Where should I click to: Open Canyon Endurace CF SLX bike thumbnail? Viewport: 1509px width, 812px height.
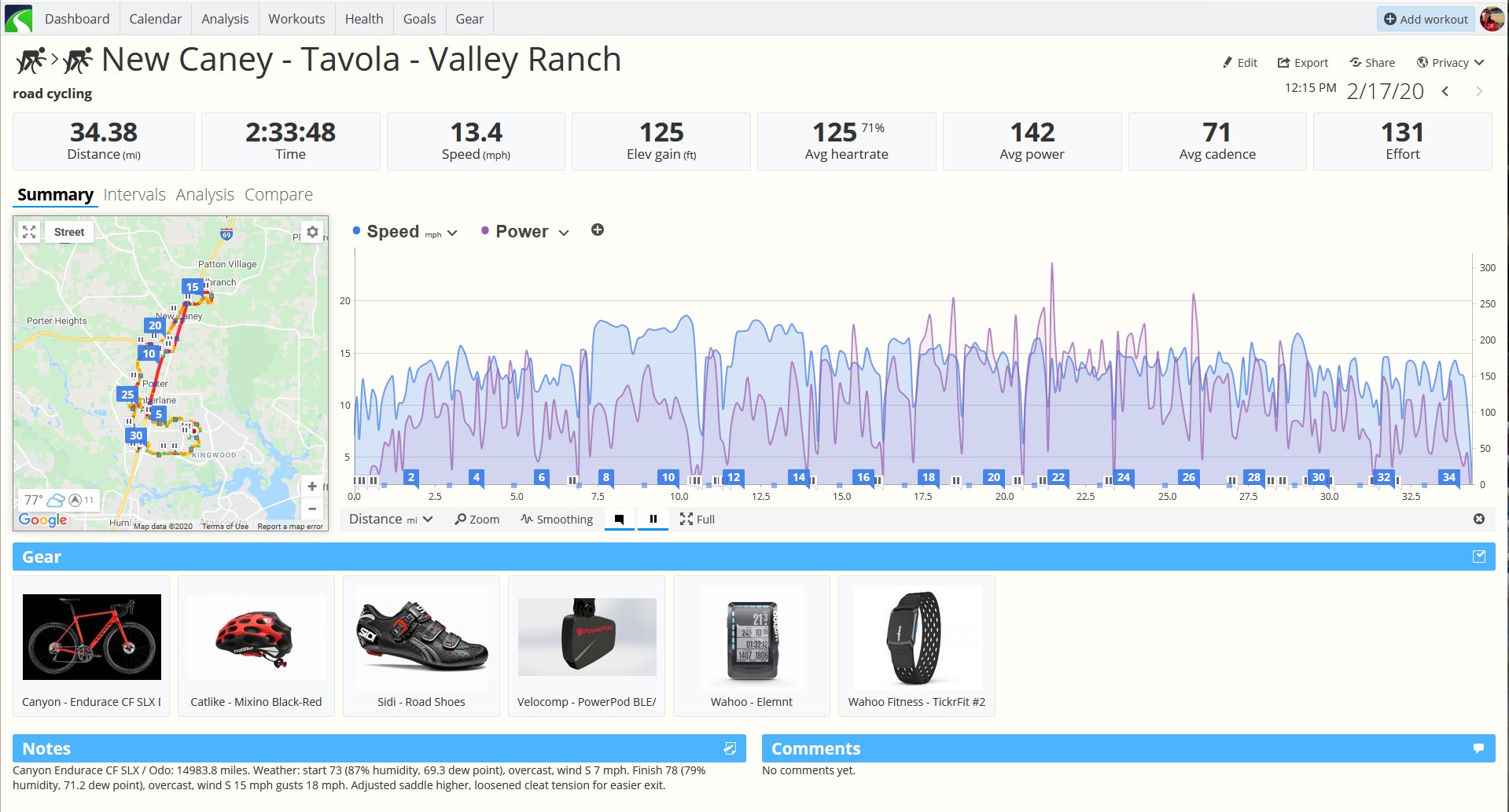pos(92,637)
